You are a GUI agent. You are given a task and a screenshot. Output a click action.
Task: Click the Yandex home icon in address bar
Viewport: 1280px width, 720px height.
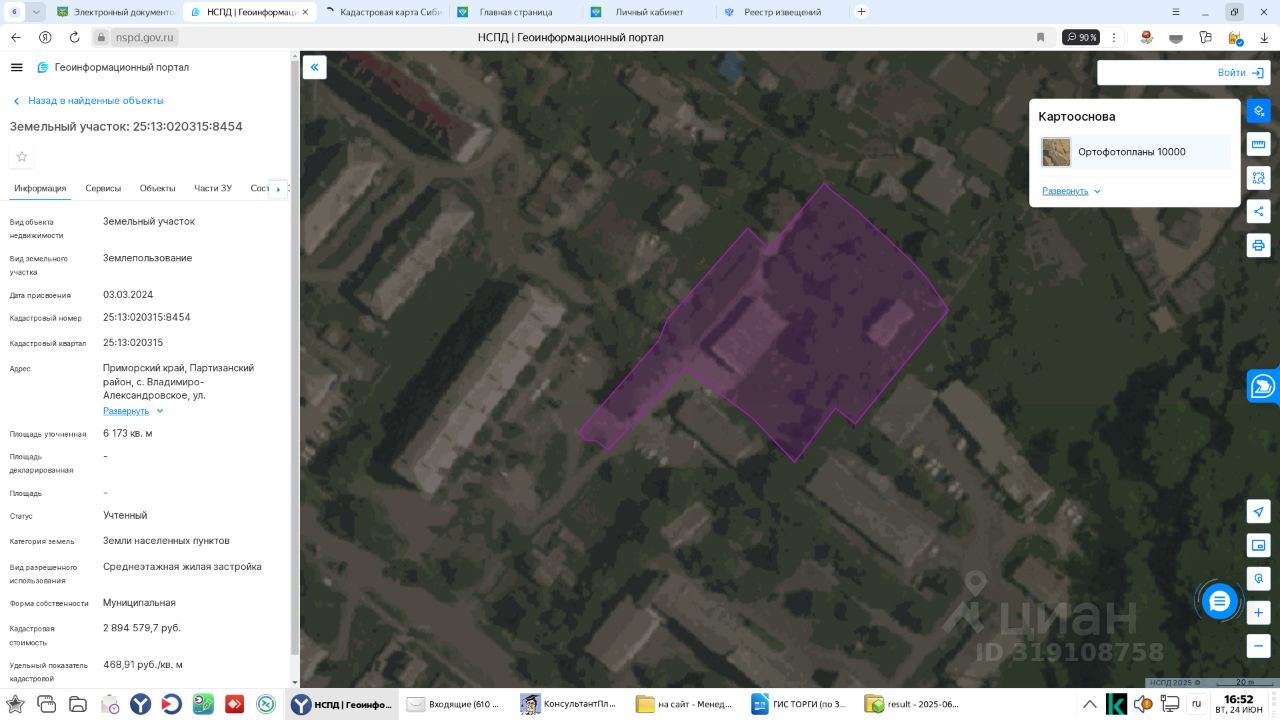point(45,37)
